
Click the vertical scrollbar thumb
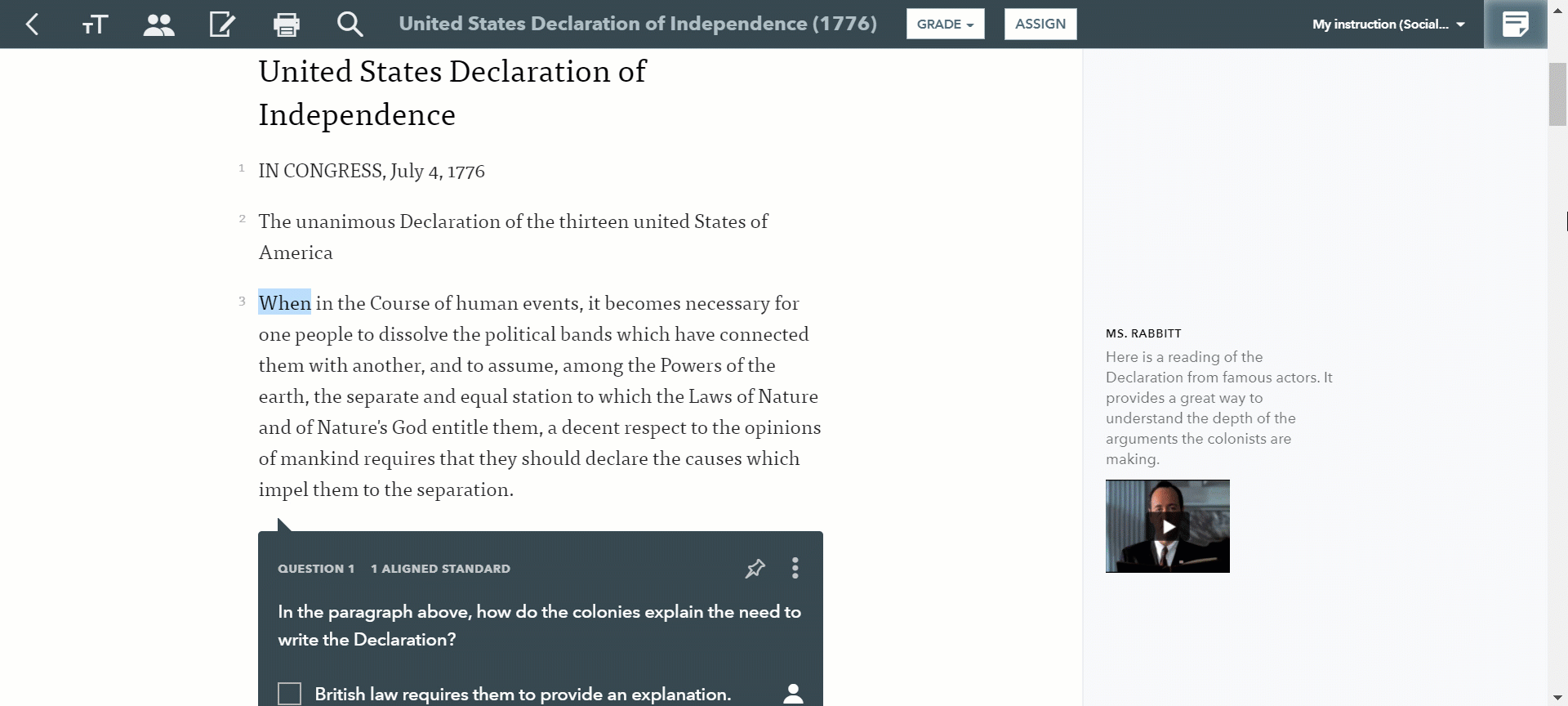[x=1557, y=94]
